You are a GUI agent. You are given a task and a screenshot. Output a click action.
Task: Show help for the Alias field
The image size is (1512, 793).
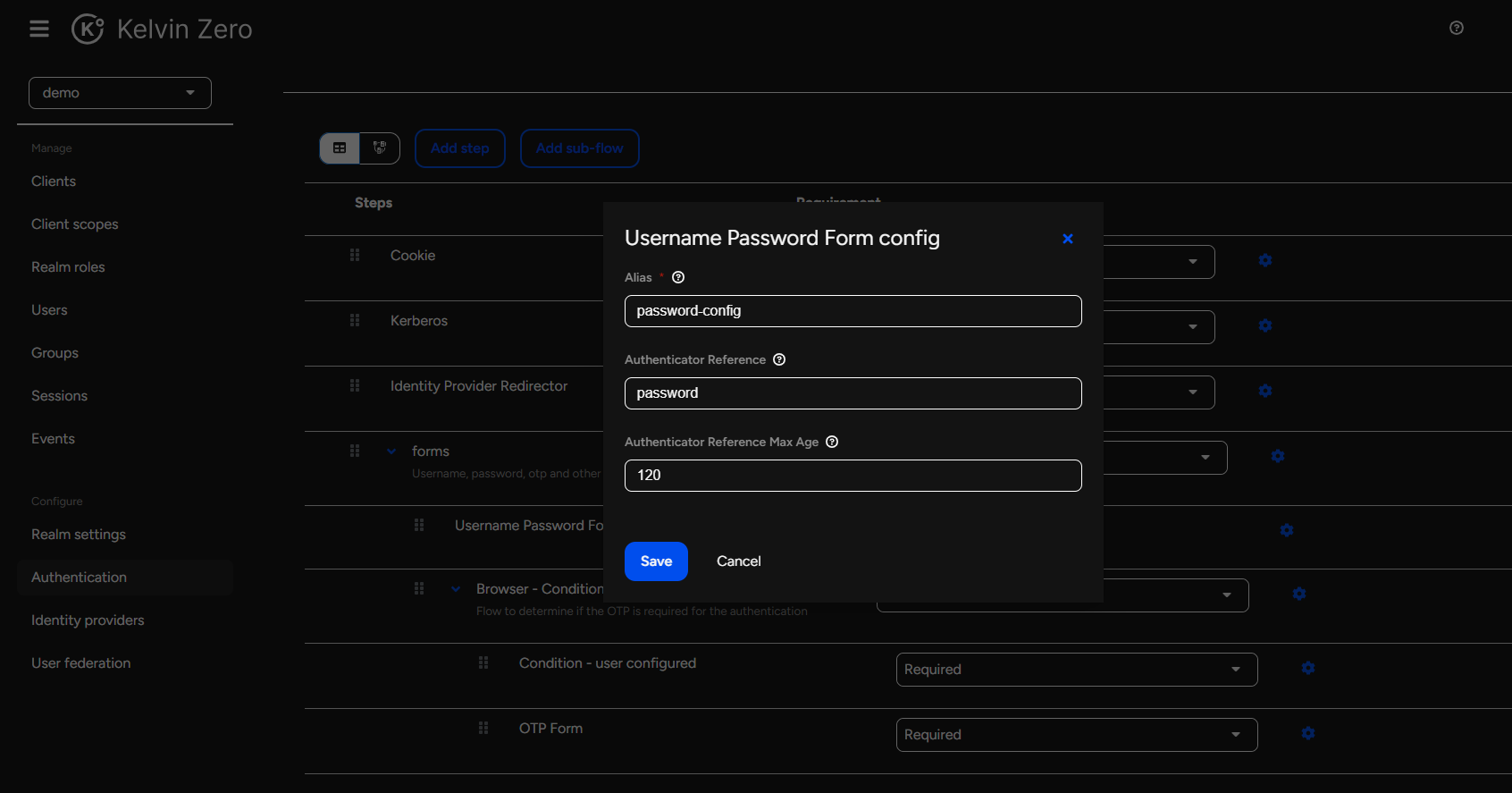pos(678,277)
